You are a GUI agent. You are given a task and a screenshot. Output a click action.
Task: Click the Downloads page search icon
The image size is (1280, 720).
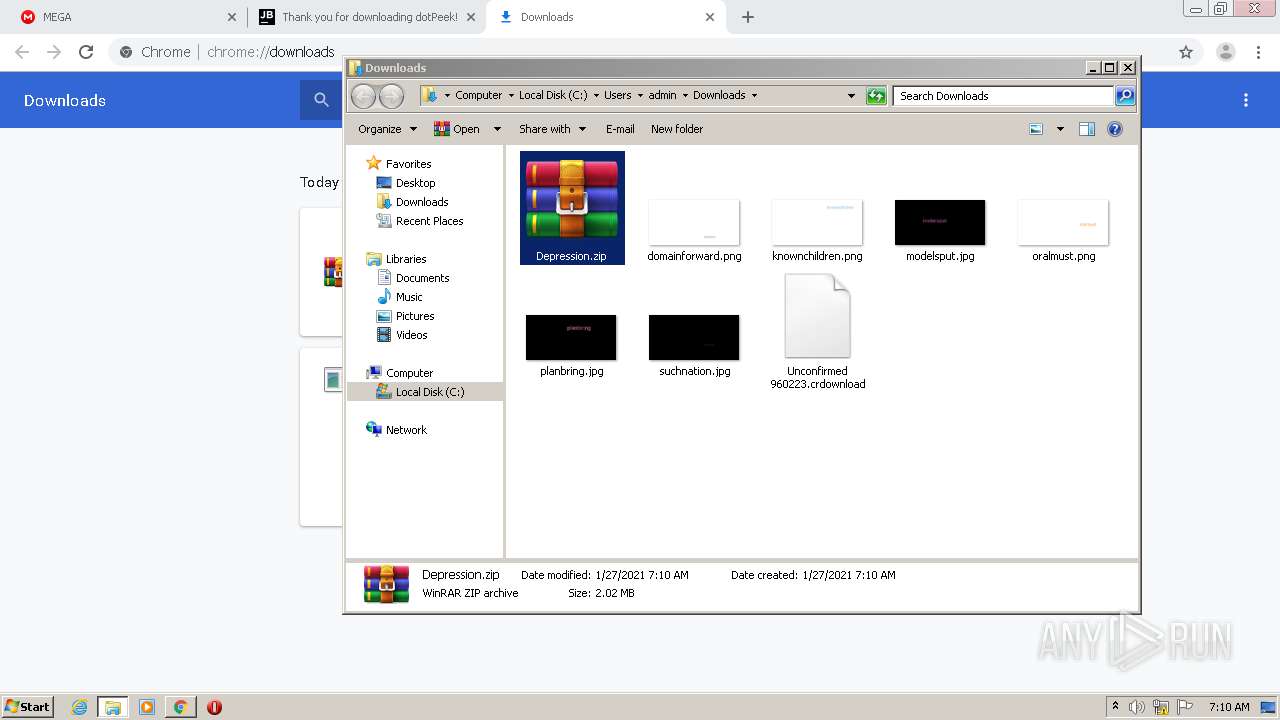click(x=321, y=100)
